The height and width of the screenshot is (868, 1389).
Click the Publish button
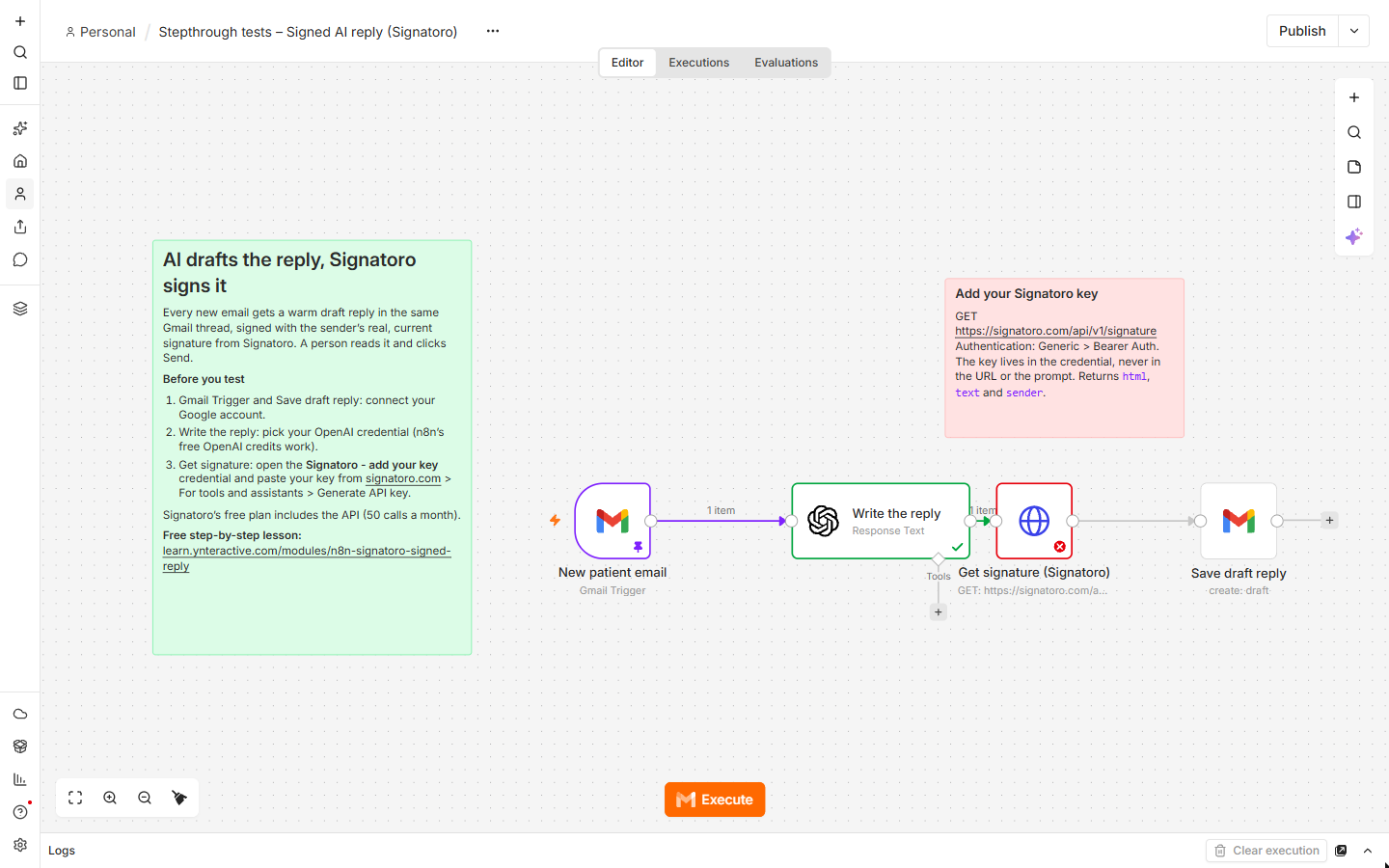coord(1303,31)
